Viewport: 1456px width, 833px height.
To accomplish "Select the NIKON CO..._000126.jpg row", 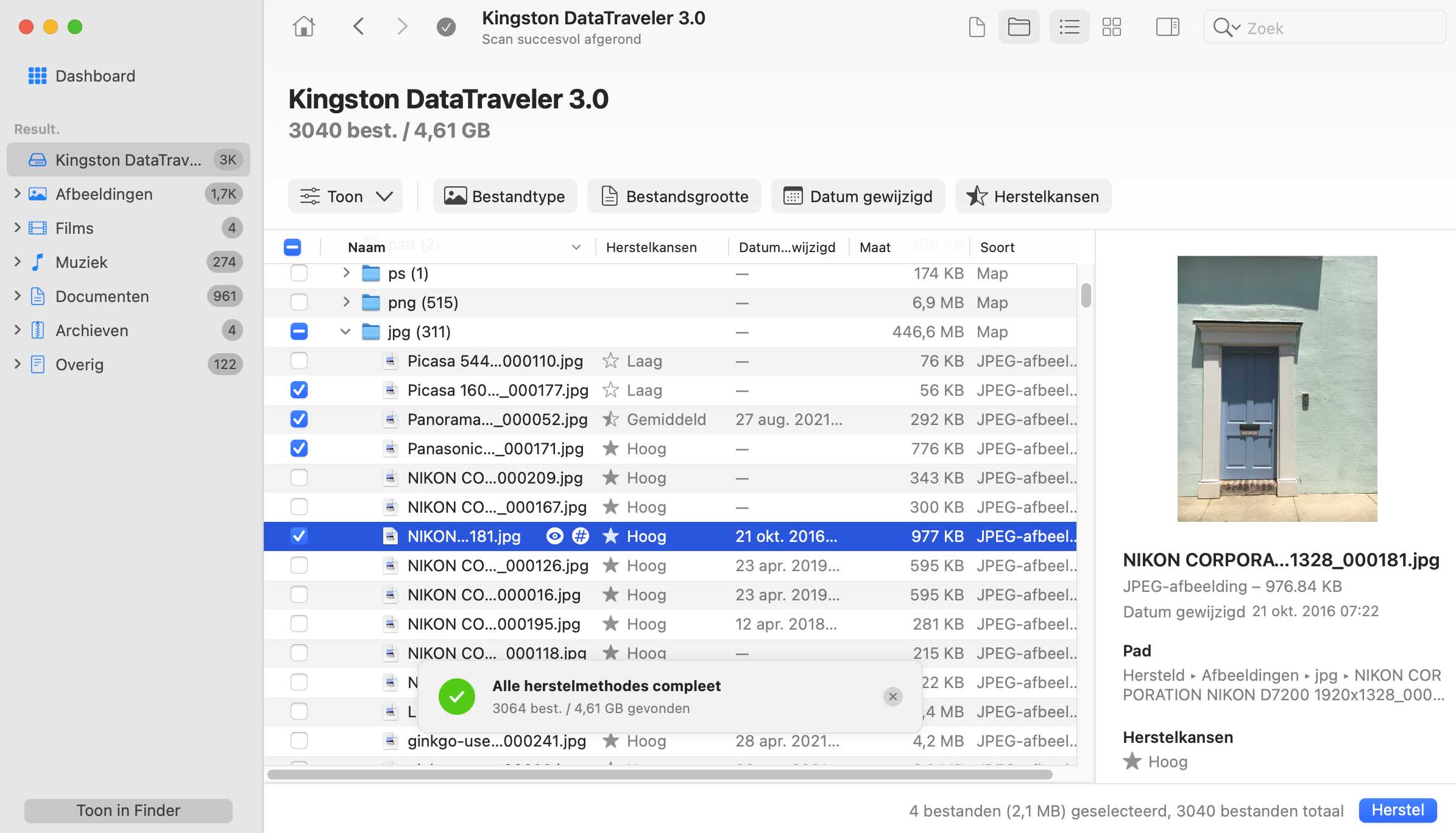I will pyautogui.click(x=670, y=566).
